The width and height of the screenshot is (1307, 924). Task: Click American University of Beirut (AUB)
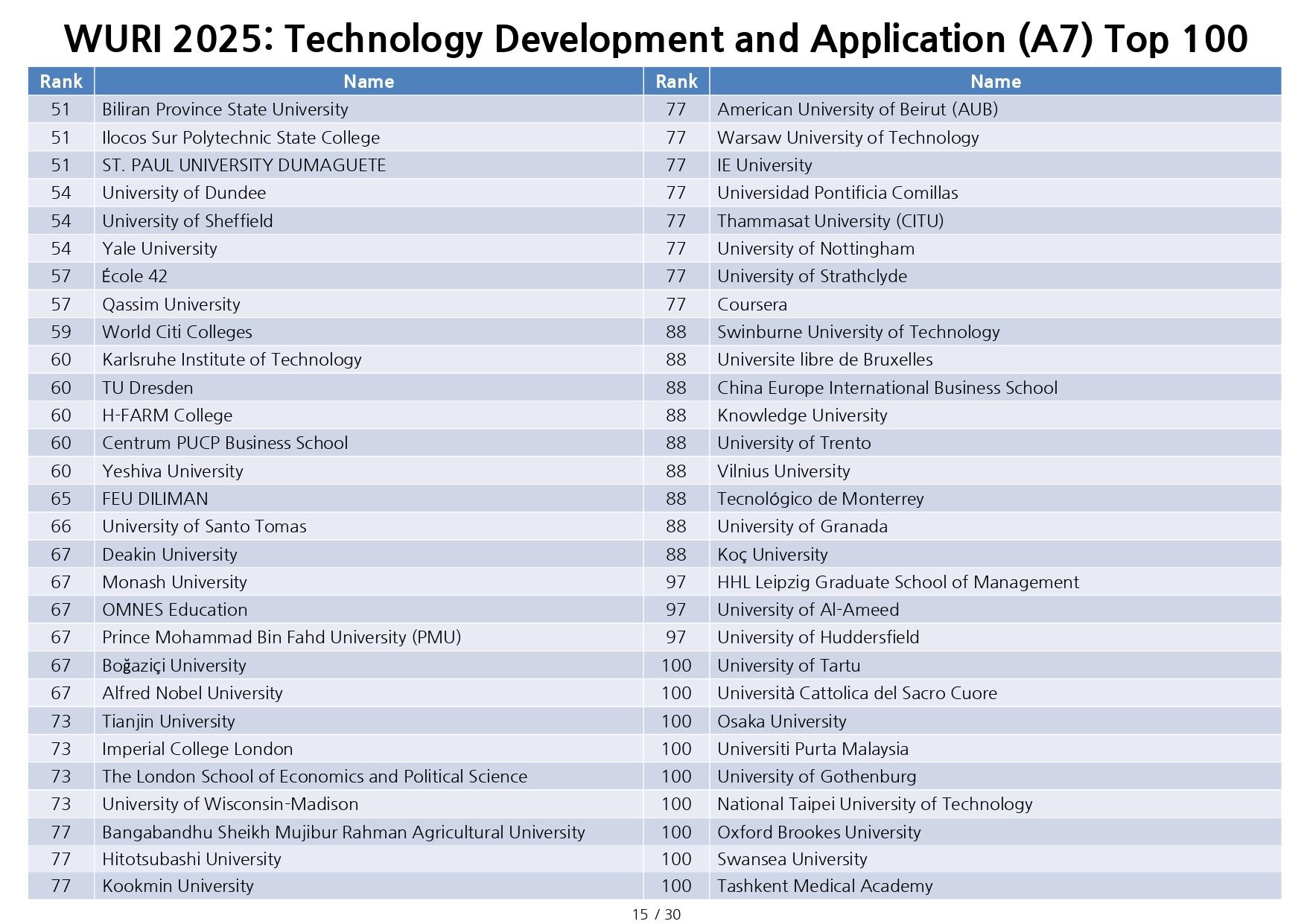pos(857,109)
